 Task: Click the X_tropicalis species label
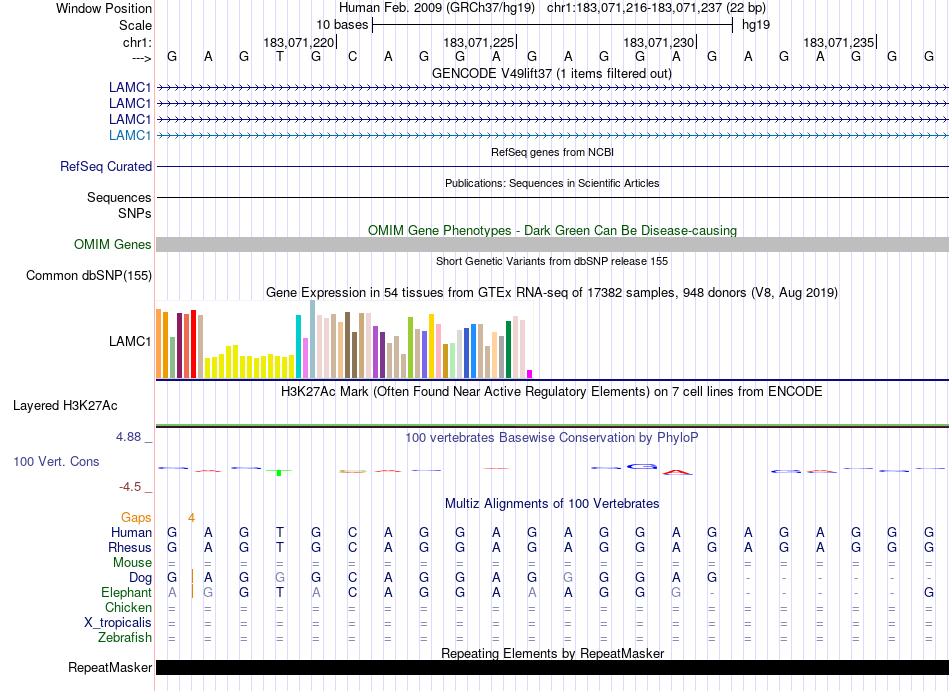(118, 623)
